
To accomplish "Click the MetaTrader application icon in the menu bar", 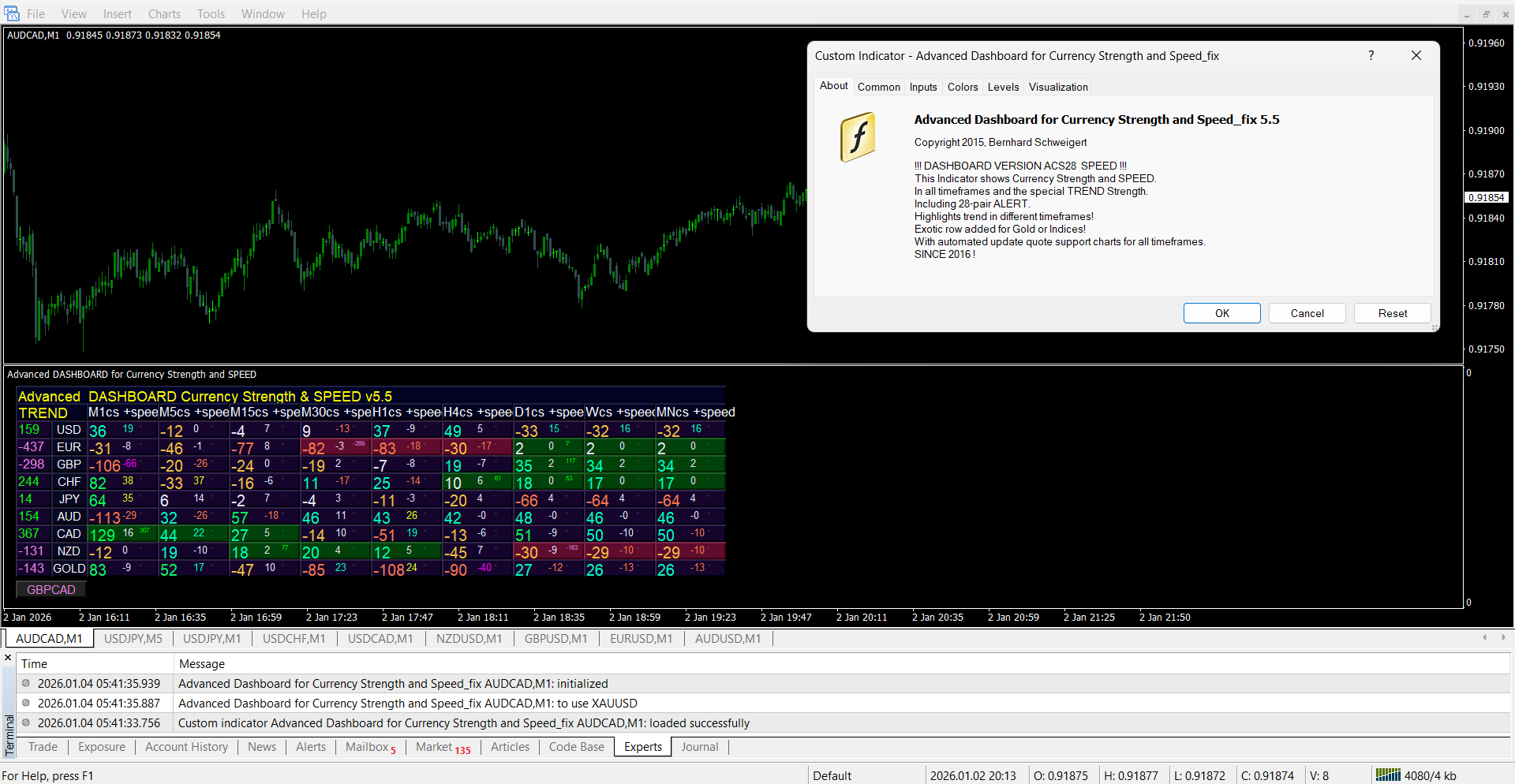I will [x=11, y=13].
